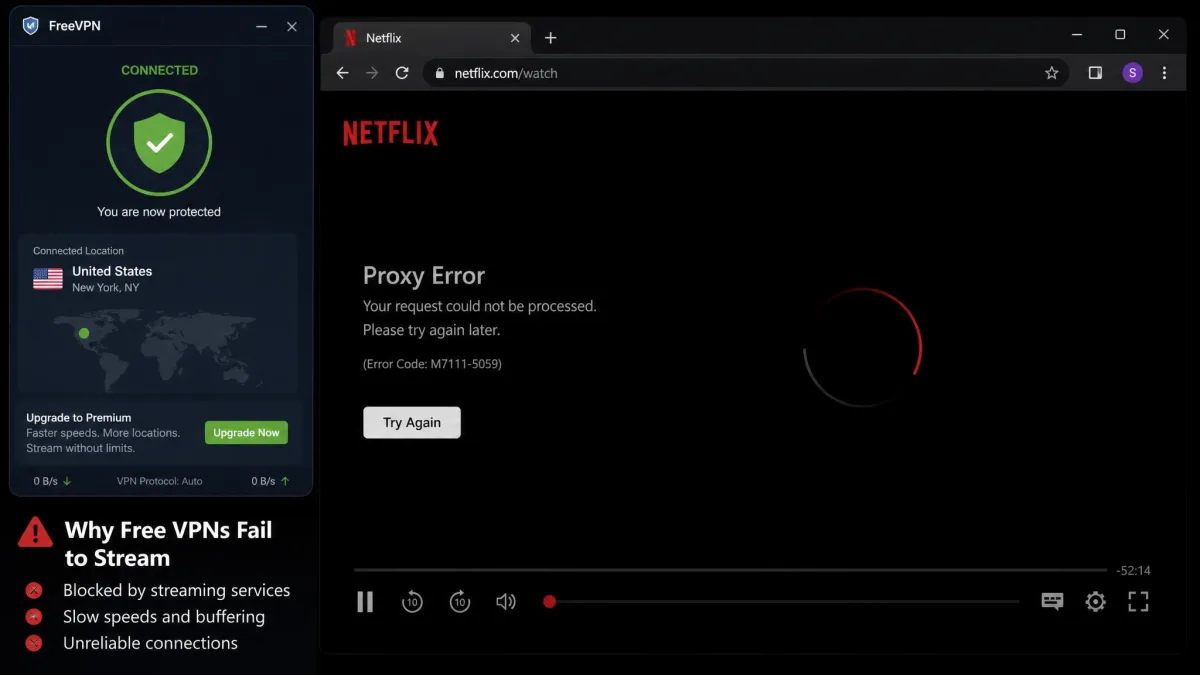Minimize the FreeVPN window
The image size is (1200, 675).
coord(261,27)
